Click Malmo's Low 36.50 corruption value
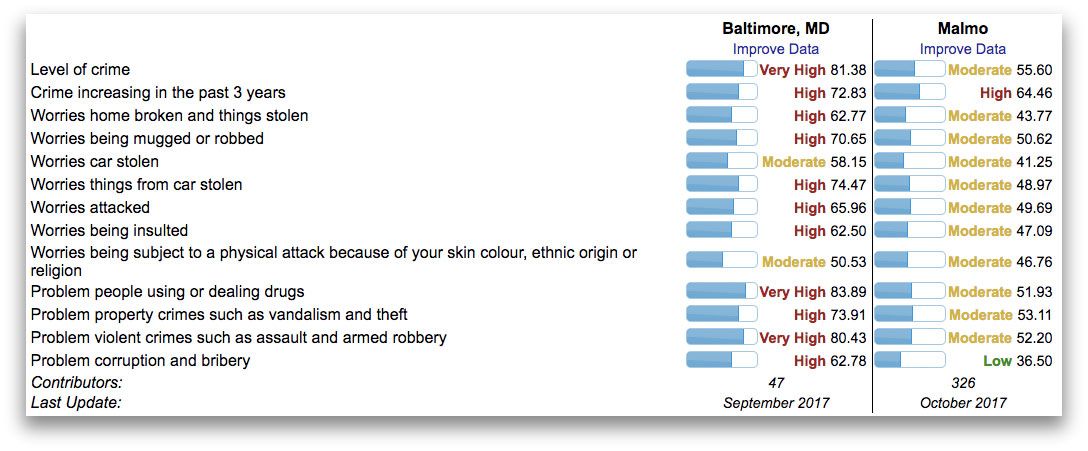The width and height of the screenshot is (1088, 451). tap(1017, 361)
